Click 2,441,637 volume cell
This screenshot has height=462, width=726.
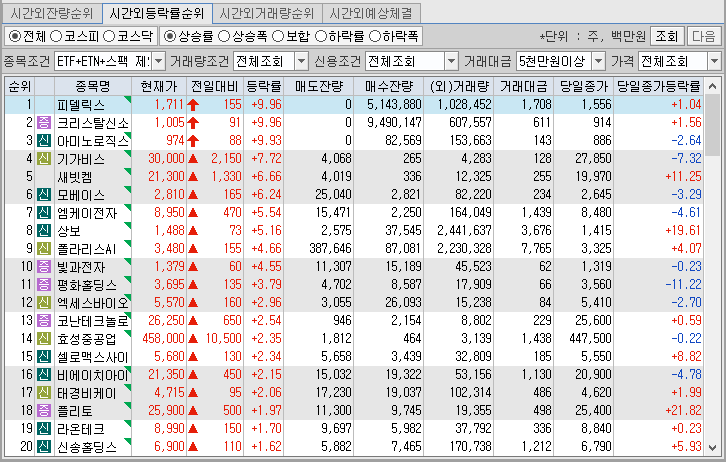(x=464, y=231)
